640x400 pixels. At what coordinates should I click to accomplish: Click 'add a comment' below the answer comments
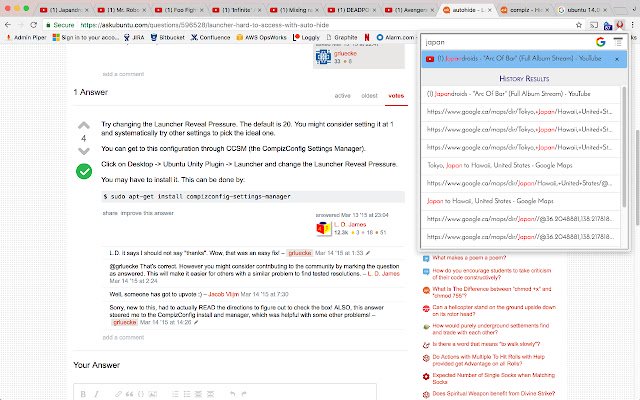123,338
